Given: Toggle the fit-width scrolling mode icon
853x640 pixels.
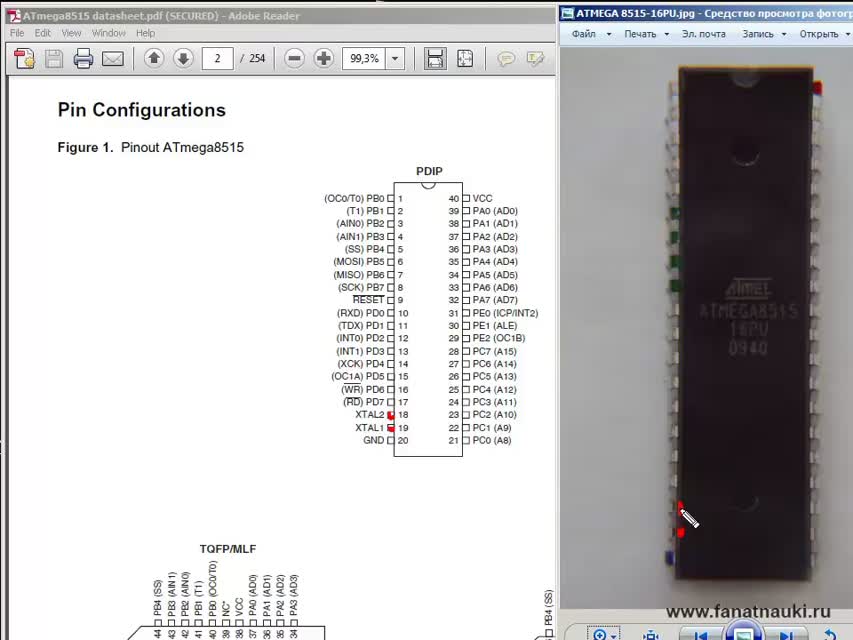Looking at the screenshot, I should (435, 58).
